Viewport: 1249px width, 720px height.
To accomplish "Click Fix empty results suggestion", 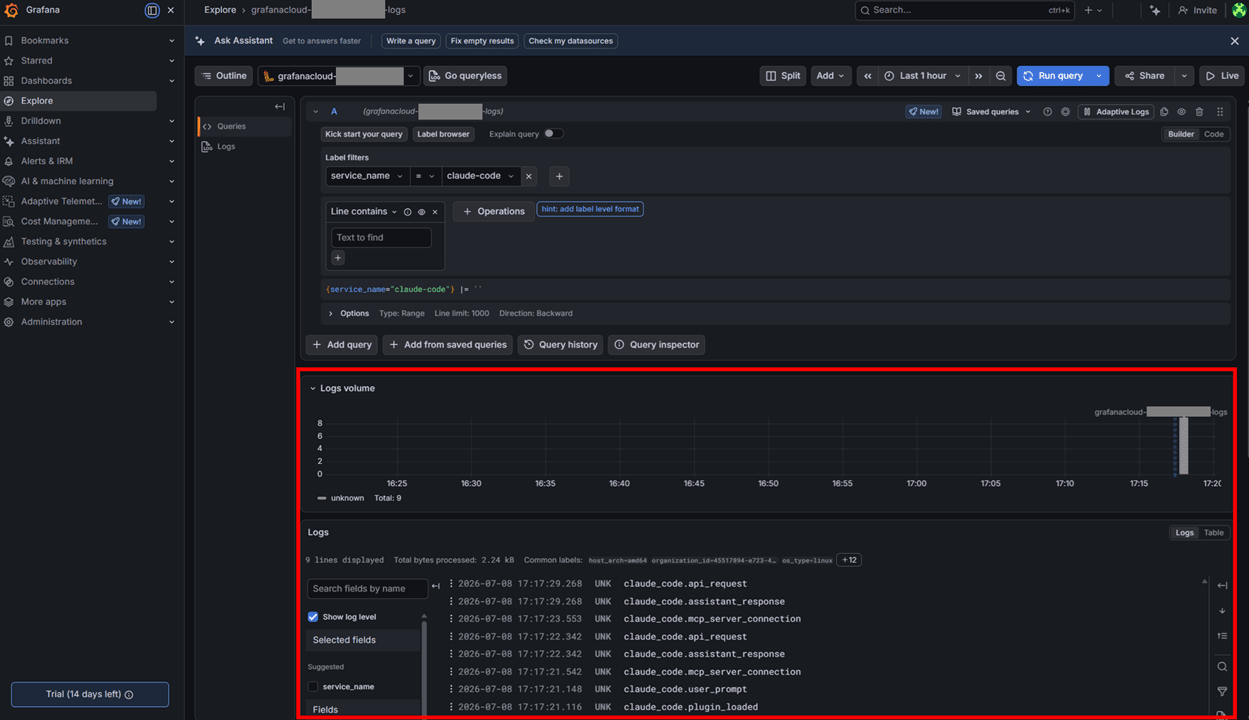I will click(482, 41).
